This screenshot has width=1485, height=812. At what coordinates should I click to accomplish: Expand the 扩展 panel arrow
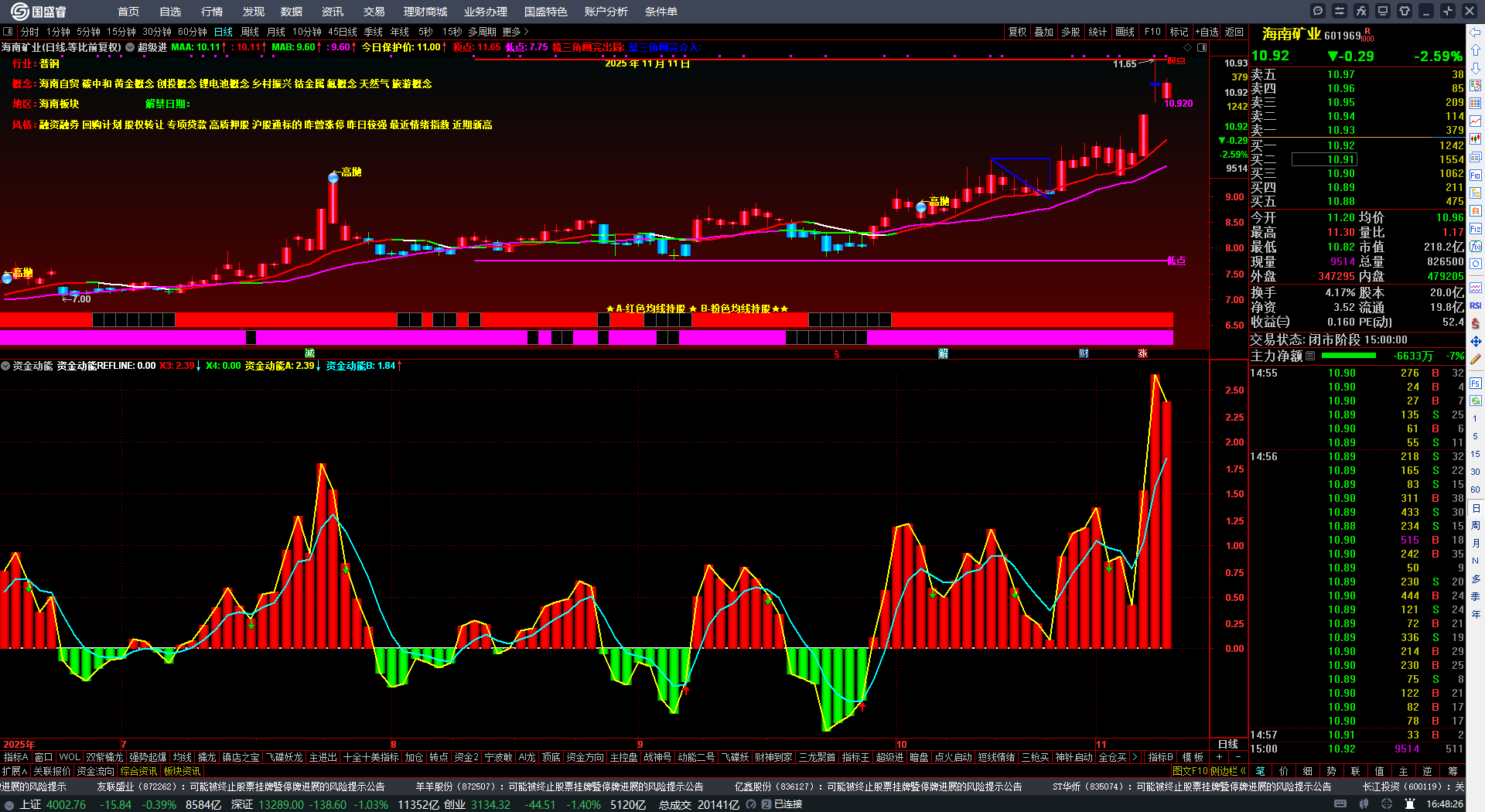(15, 771)
